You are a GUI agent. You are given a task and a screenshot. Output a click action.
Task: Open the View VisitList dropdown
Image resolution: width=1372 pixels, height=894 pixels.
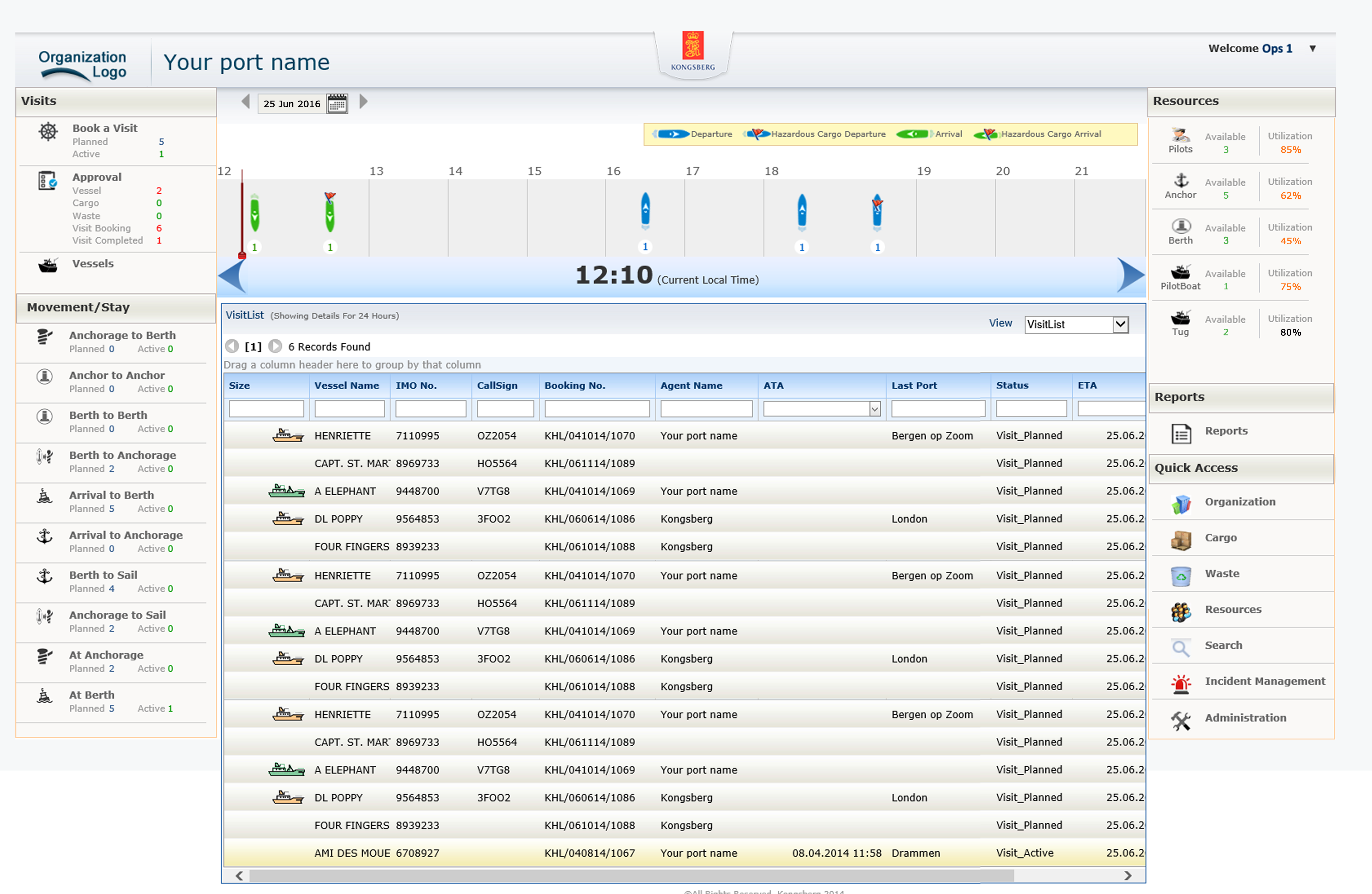1120,324
